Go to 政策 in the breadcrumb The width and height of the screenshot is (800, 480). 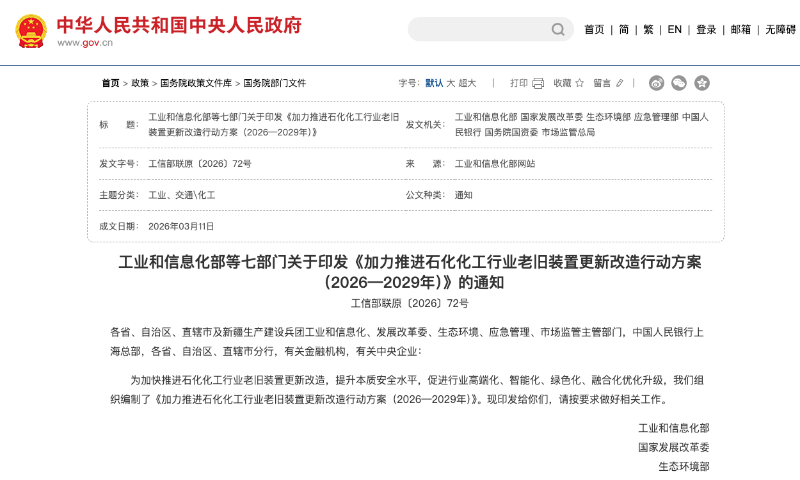pyautogui.click(x=140, y=83)
